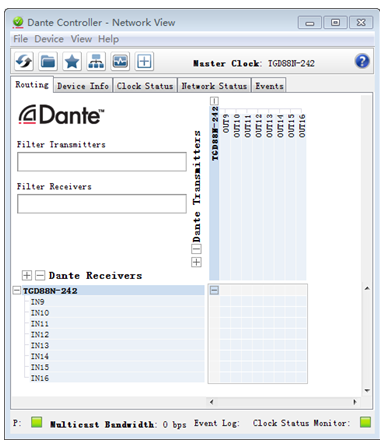Viewport: 380px width, 443px height.
Task: Collapse all Dante Receivers with the minus box
Action: (40, 275)
